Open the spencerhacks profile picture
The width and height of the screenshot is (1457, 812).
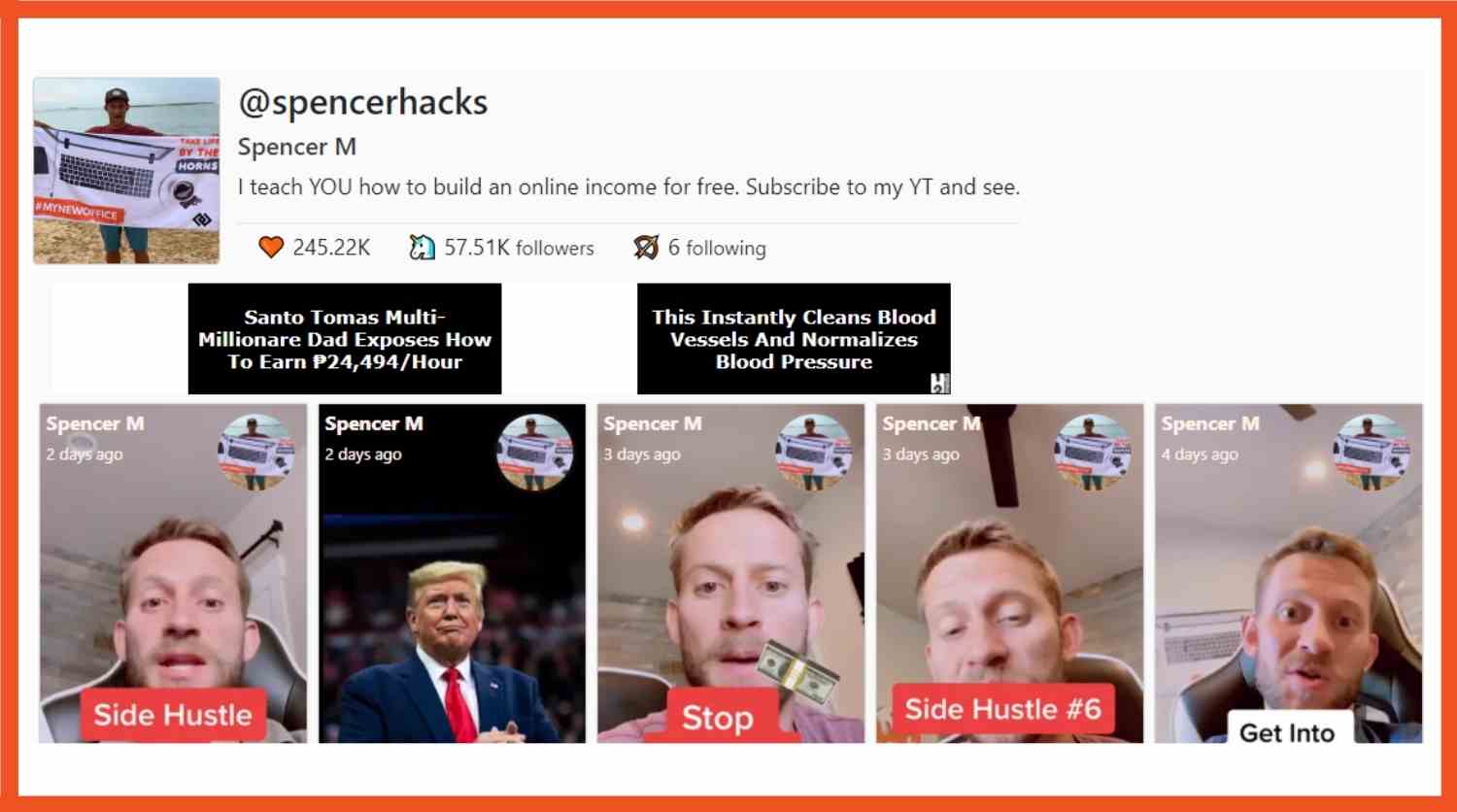coord(126,171)
